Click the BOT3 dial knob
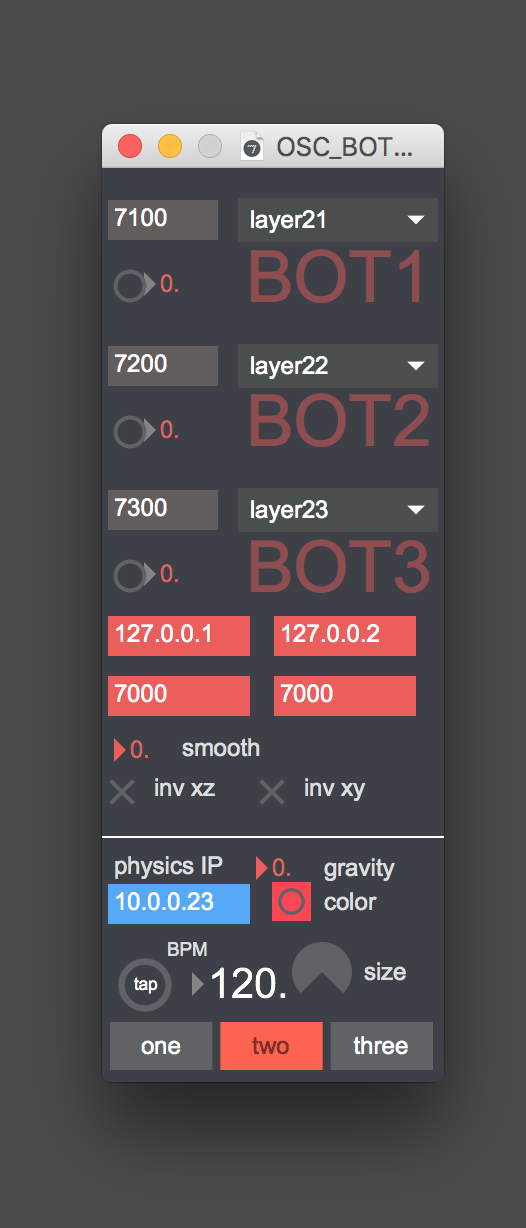Viewport: 526px width, 1228px height. tap(130, 575)
